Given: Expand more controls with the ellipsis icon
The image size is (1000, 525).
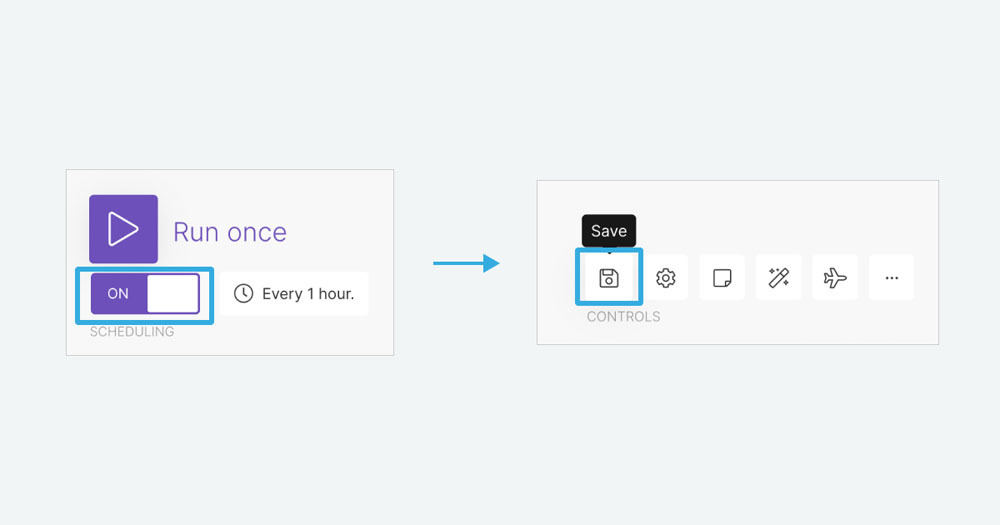Looking at the screenshot, I should pos(892,277).
